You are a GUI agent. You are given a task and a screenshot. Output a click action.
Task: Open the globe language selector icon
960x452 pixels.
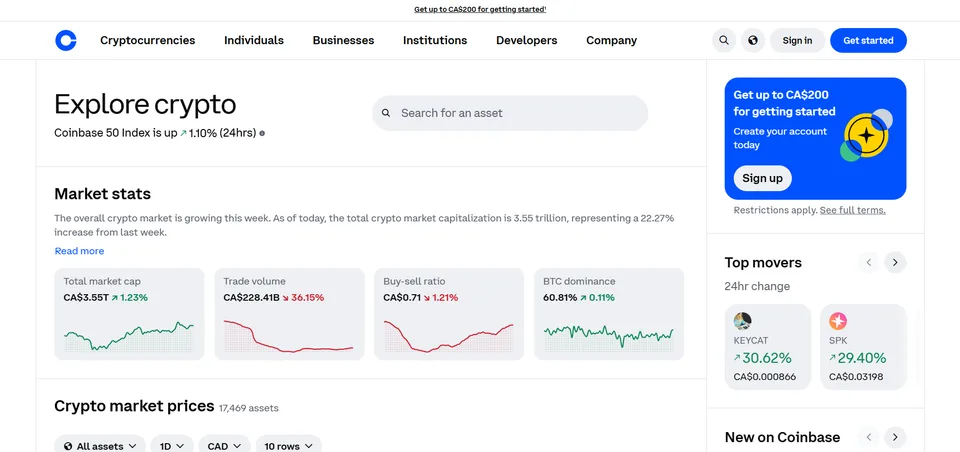(753, 40)
